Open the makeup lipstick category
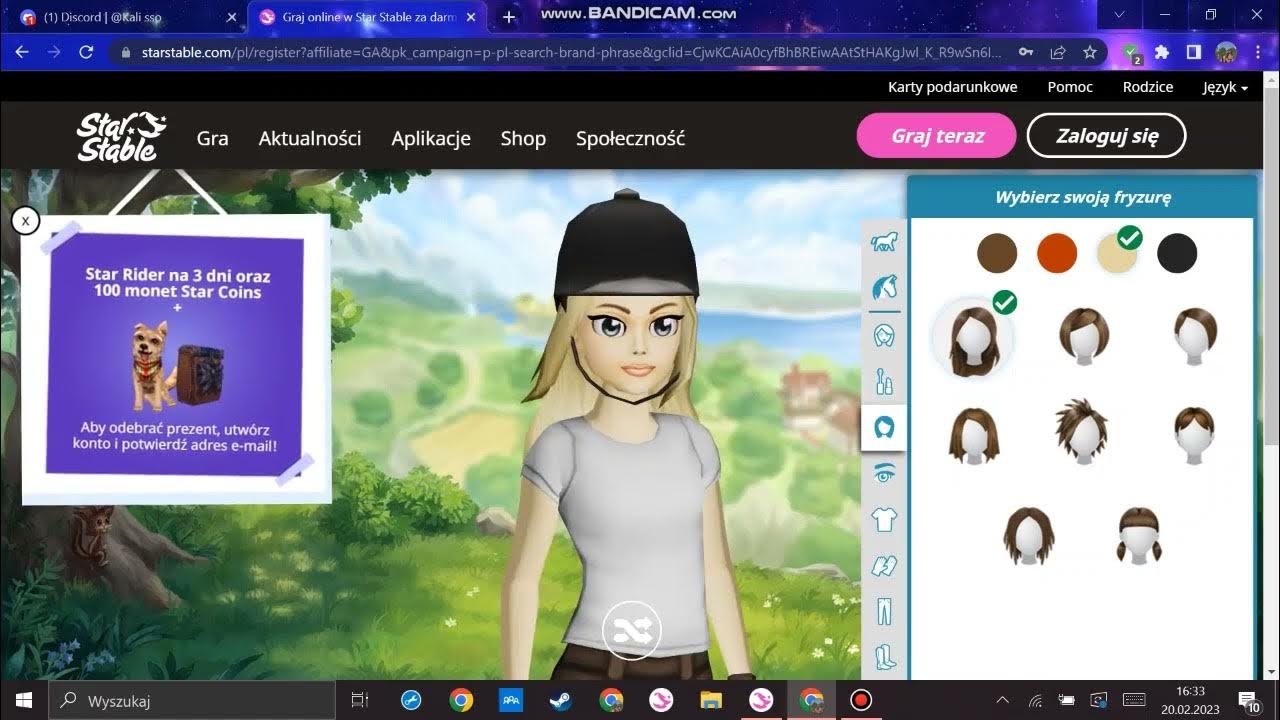This screenshot has width=1280, height=720. pos(884,381)
